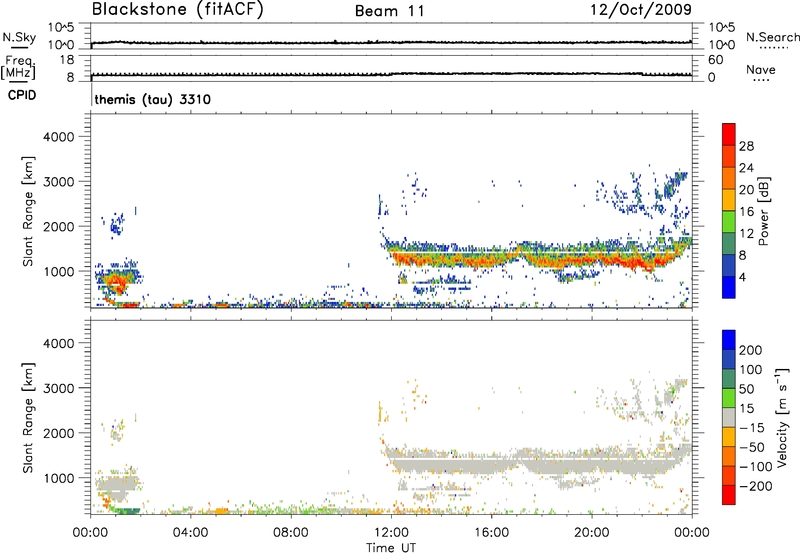800x554 pixels.
Task: Click the "themis (tau) 3310" text
Action: (x=153, y=99)
